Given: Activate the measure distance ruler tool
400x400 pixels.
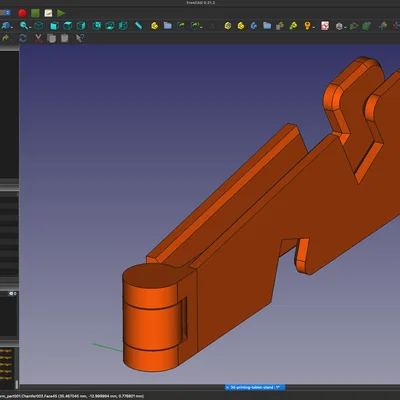Looking at the screenshot, I should [139, 26].
